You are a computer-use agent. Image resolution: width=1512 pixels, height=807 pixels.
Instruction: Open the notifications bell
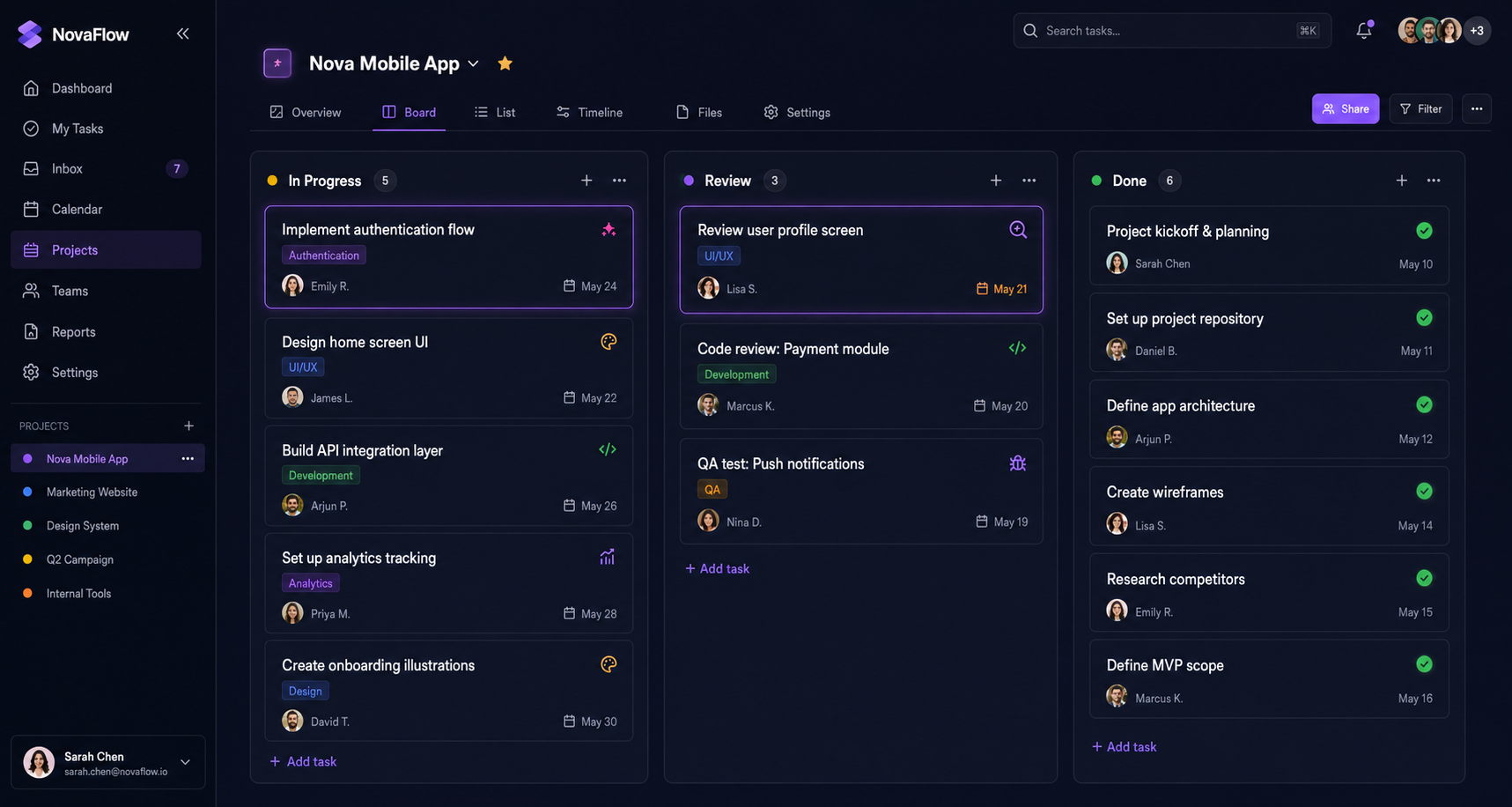click(1364, 30)
